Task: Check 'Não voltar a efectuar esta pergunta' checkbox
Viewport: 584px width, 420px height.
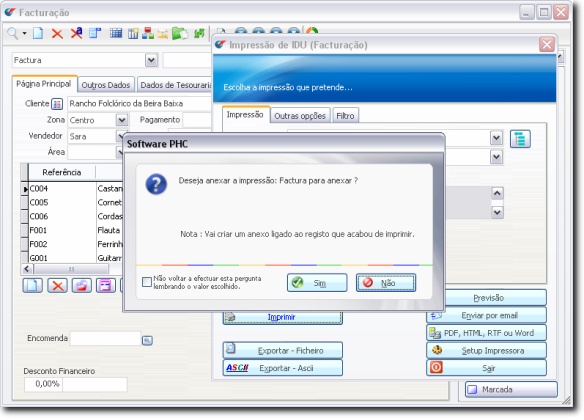Action: click(x=147, y=282)
